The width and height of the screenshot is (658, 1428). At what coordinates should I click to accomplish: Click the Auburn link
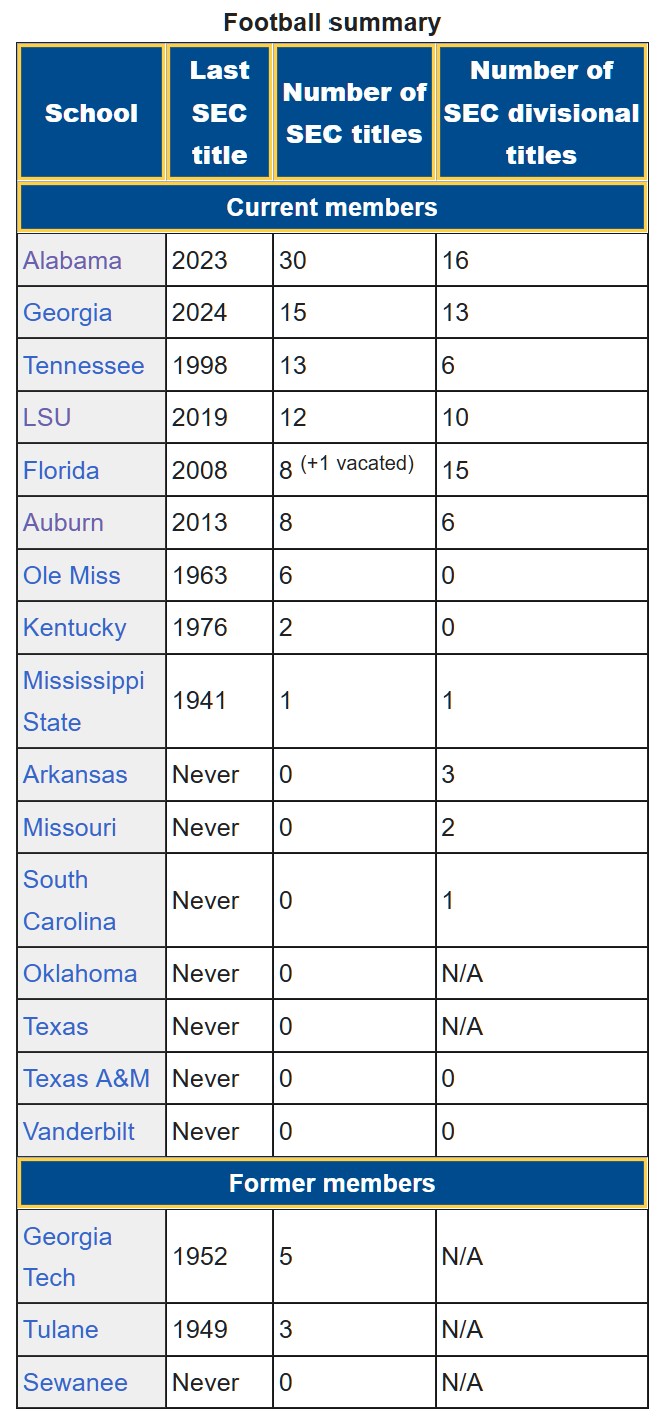coord(63,523)
